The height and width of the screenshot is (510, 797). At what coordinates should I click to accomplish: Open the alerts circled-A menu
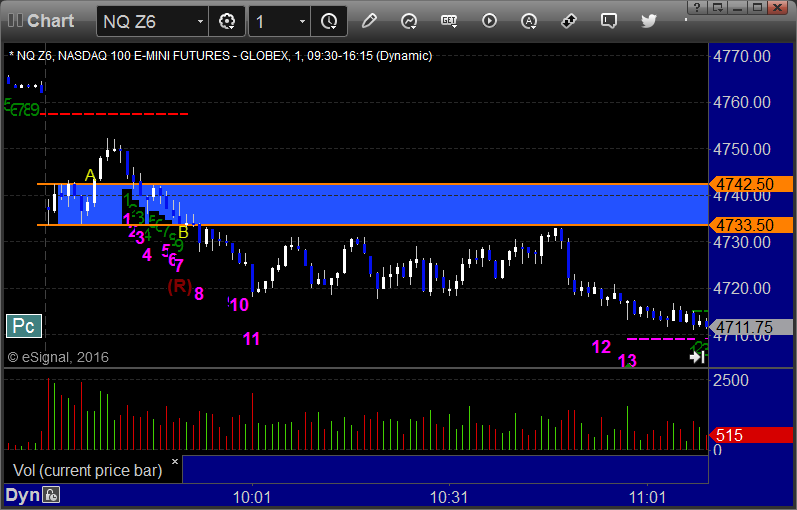529,21
